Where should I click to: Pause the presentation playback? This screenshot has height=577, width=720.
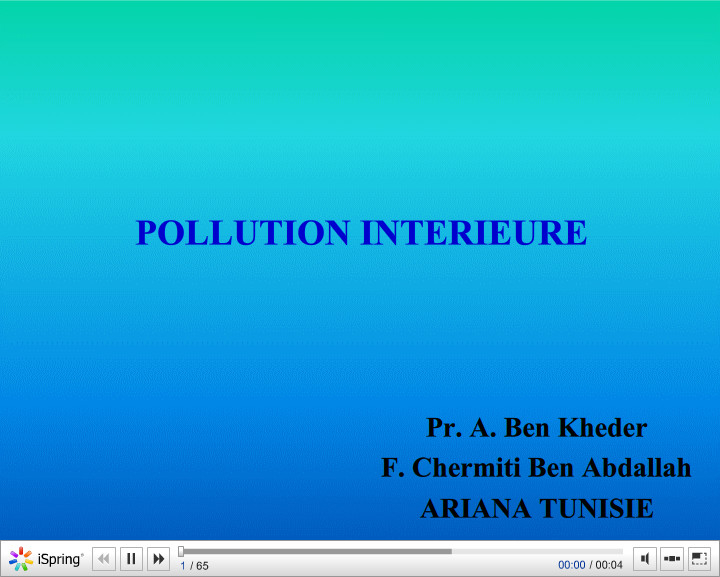point(131,559)
